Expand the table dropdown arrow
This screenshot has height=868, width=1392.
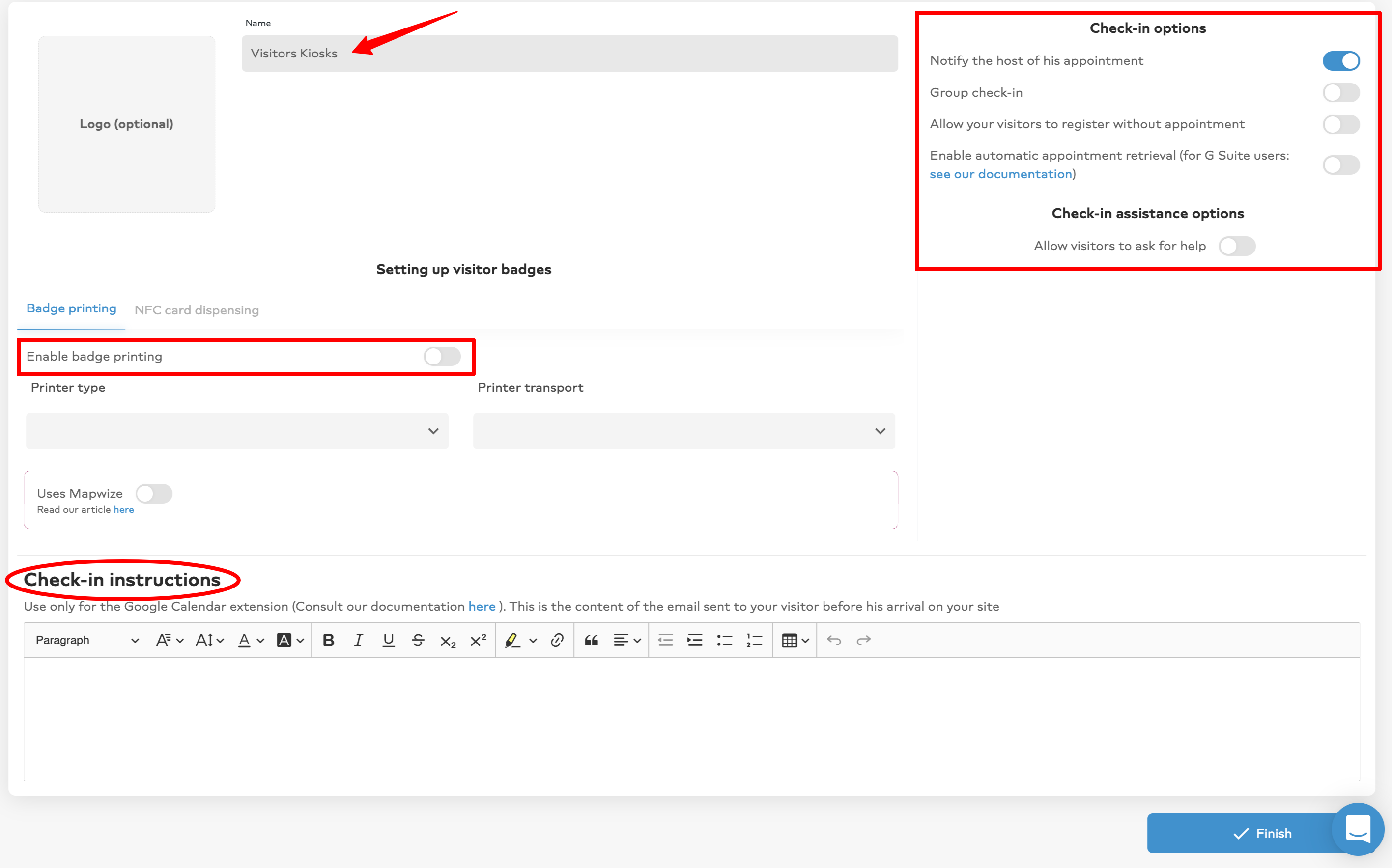(805, 641)
